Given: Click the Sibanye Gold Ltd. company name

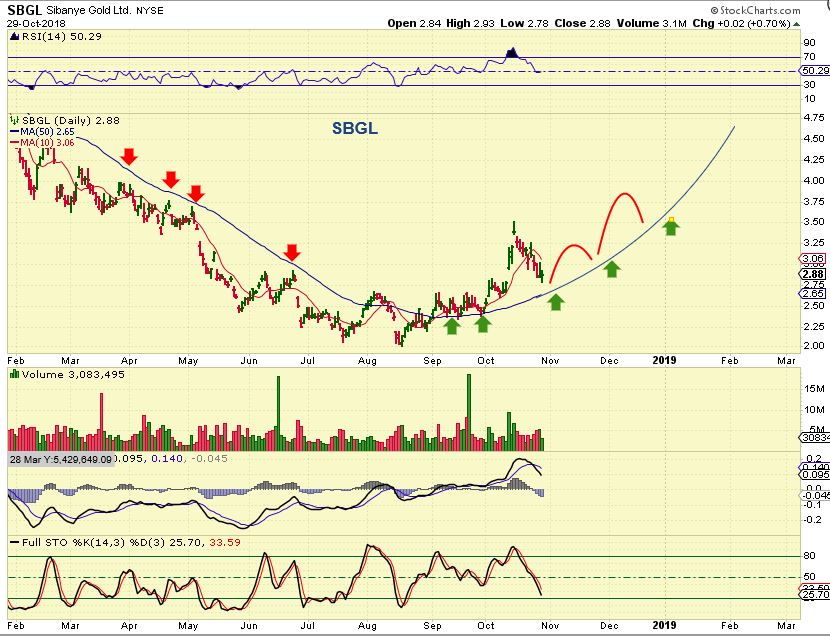Looking at the screenshot, I should coord(88,10).
